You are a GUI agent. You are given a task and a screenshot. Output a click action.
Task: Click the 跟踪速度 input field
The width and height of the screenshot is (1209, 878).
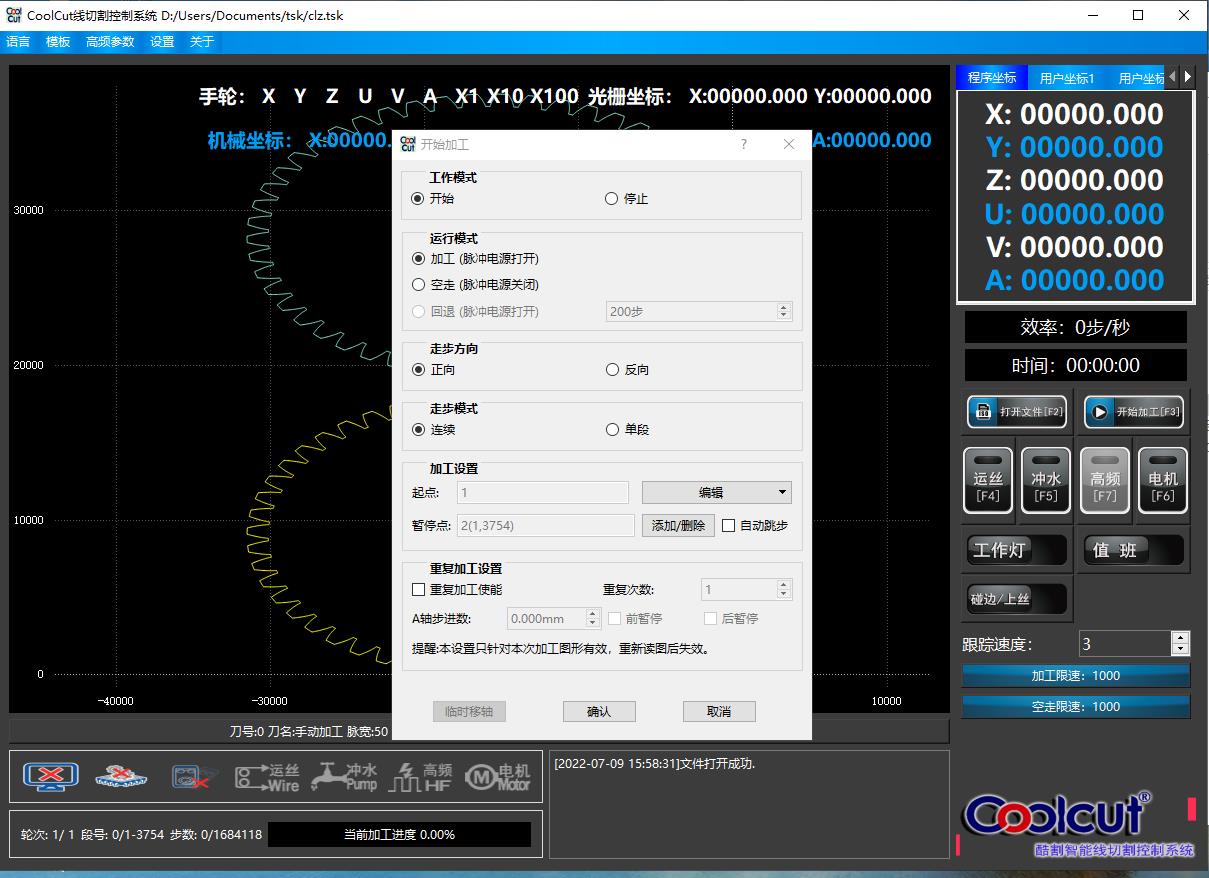[1125, 644]
